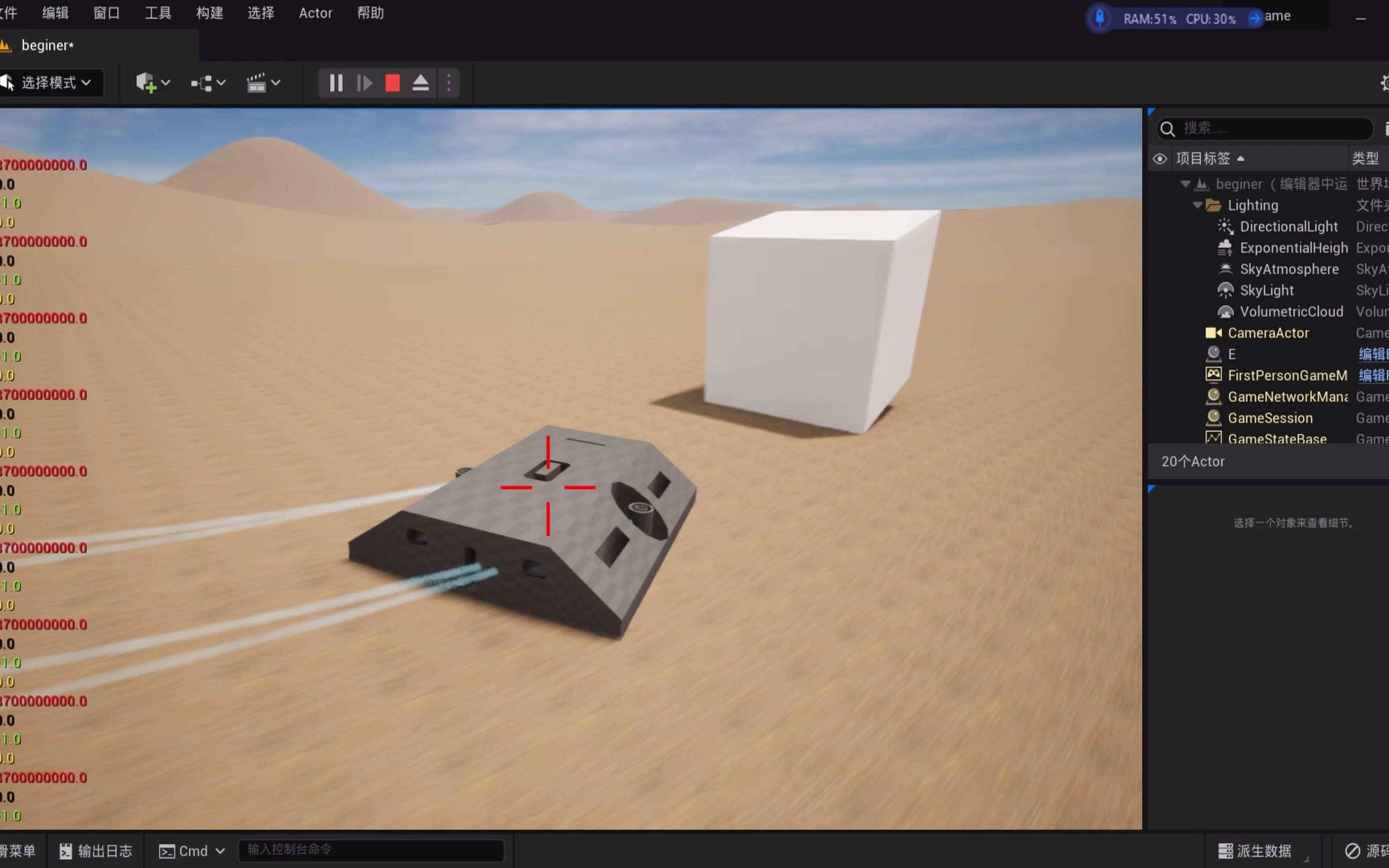This screenshot has width=1389, height=868.
Task: Open the Blueprints toolbar dropdown
Action: [208, 83]
